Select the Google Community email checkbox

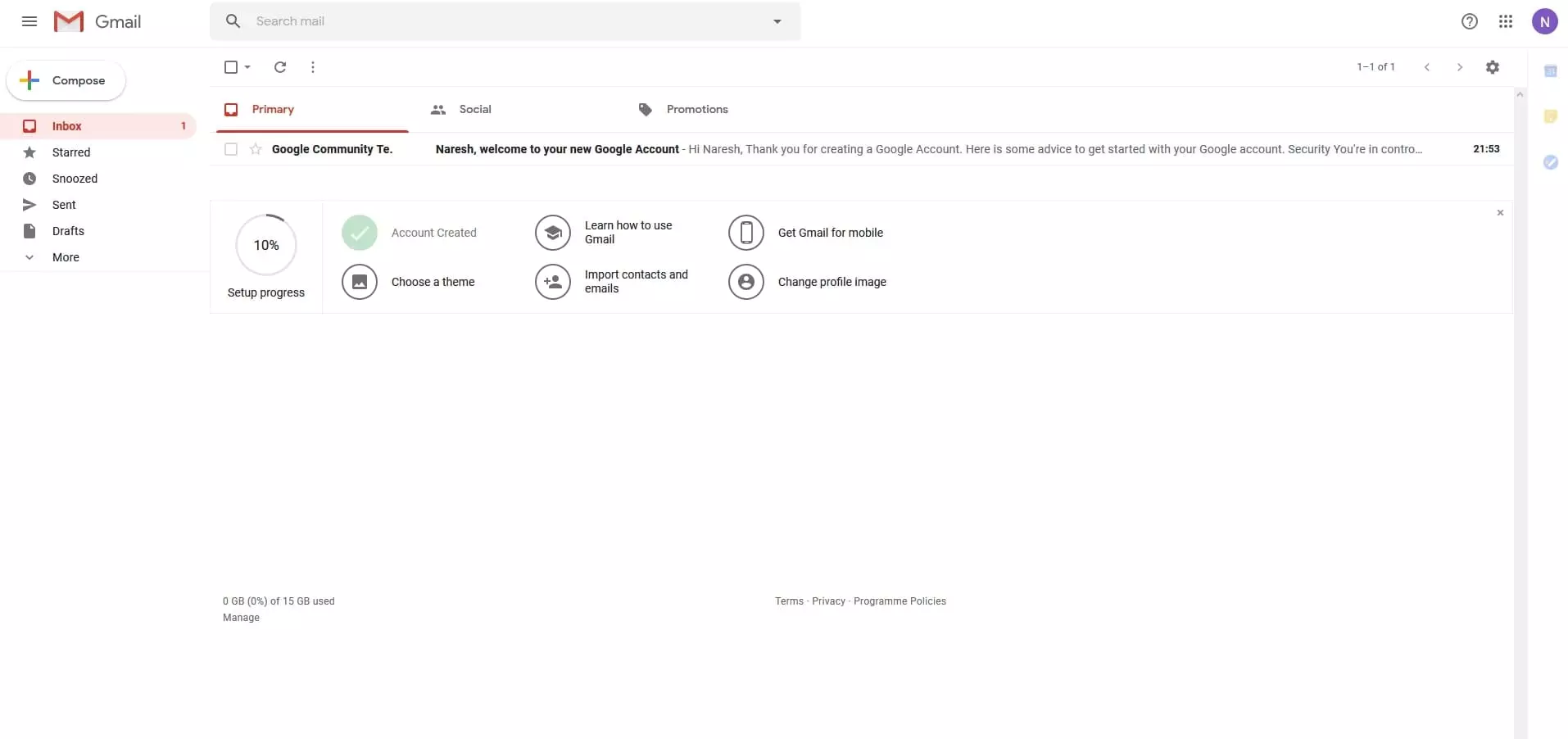click(231, 149)
